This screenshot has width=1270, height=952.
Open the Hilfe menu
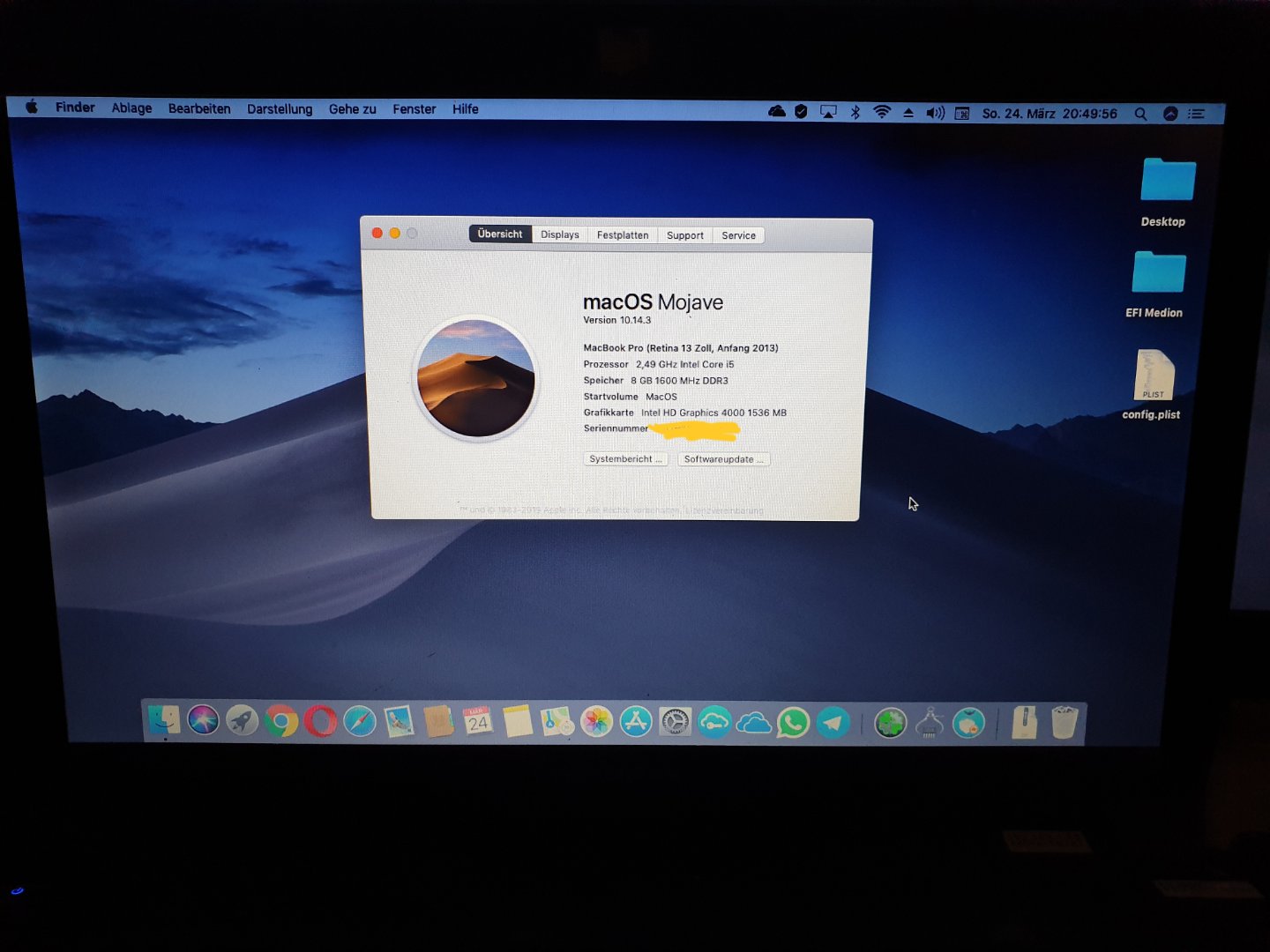[x=466, y=109]
